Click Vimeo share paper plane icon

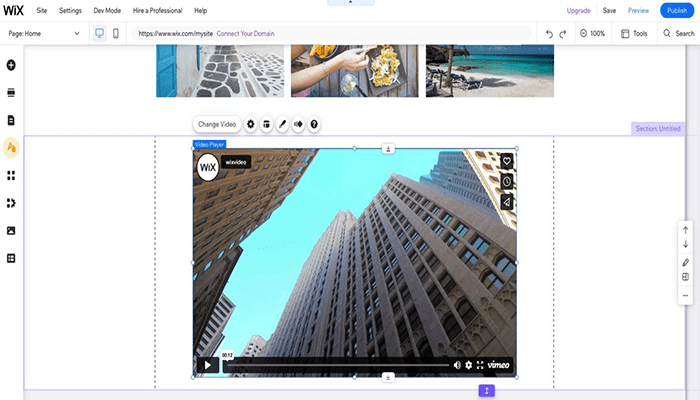coord(507,202)
